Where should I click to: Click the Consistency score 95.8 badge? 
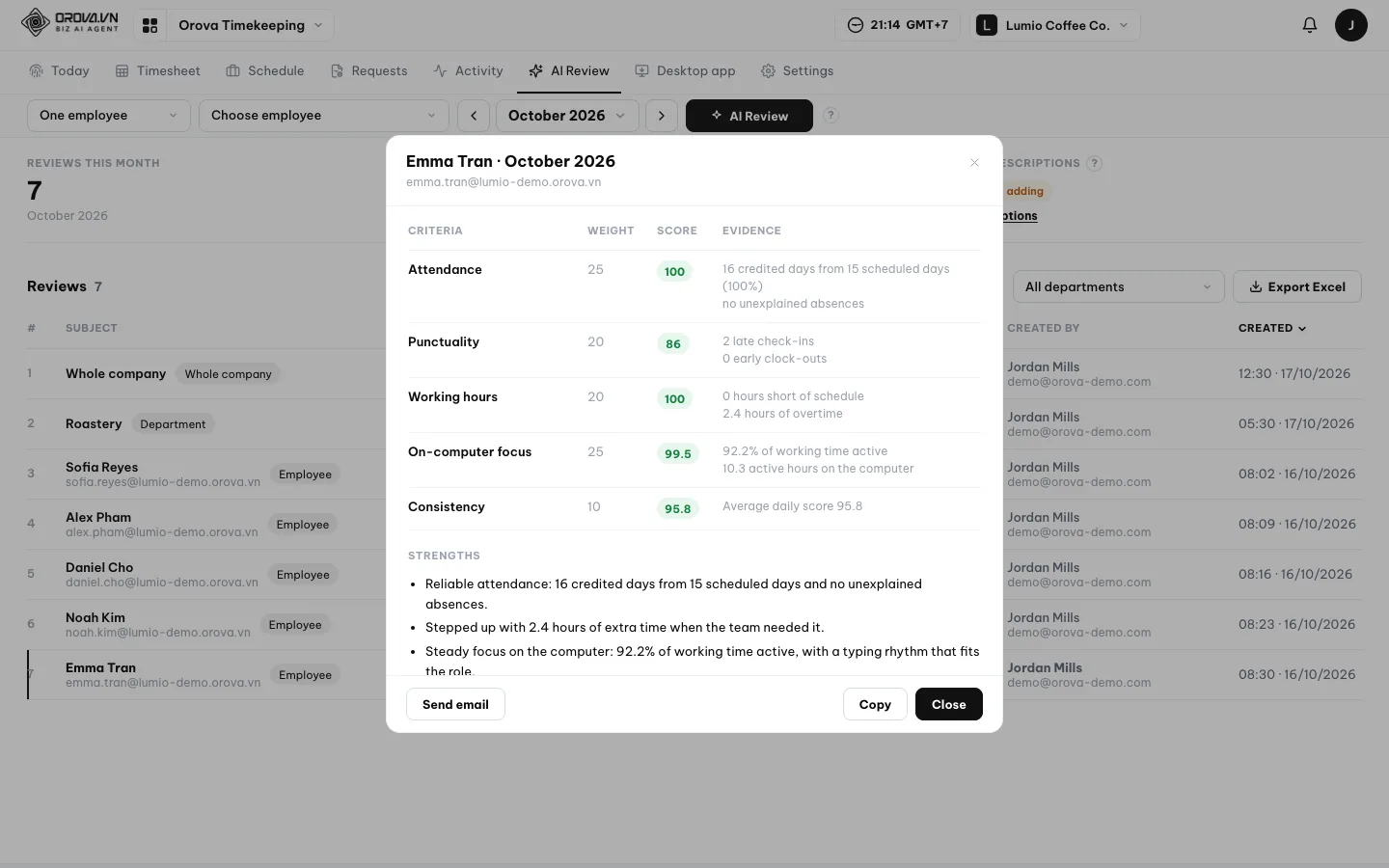678,508
